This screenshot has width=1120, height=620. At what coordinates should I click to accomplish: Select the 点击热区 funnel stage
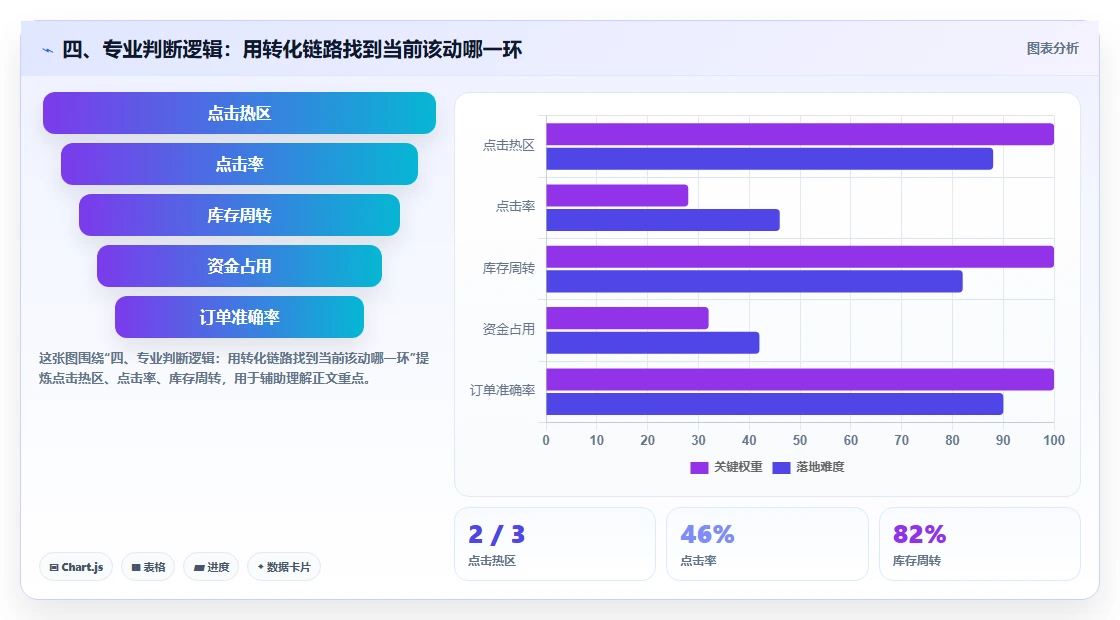click(x=239, y=113)
